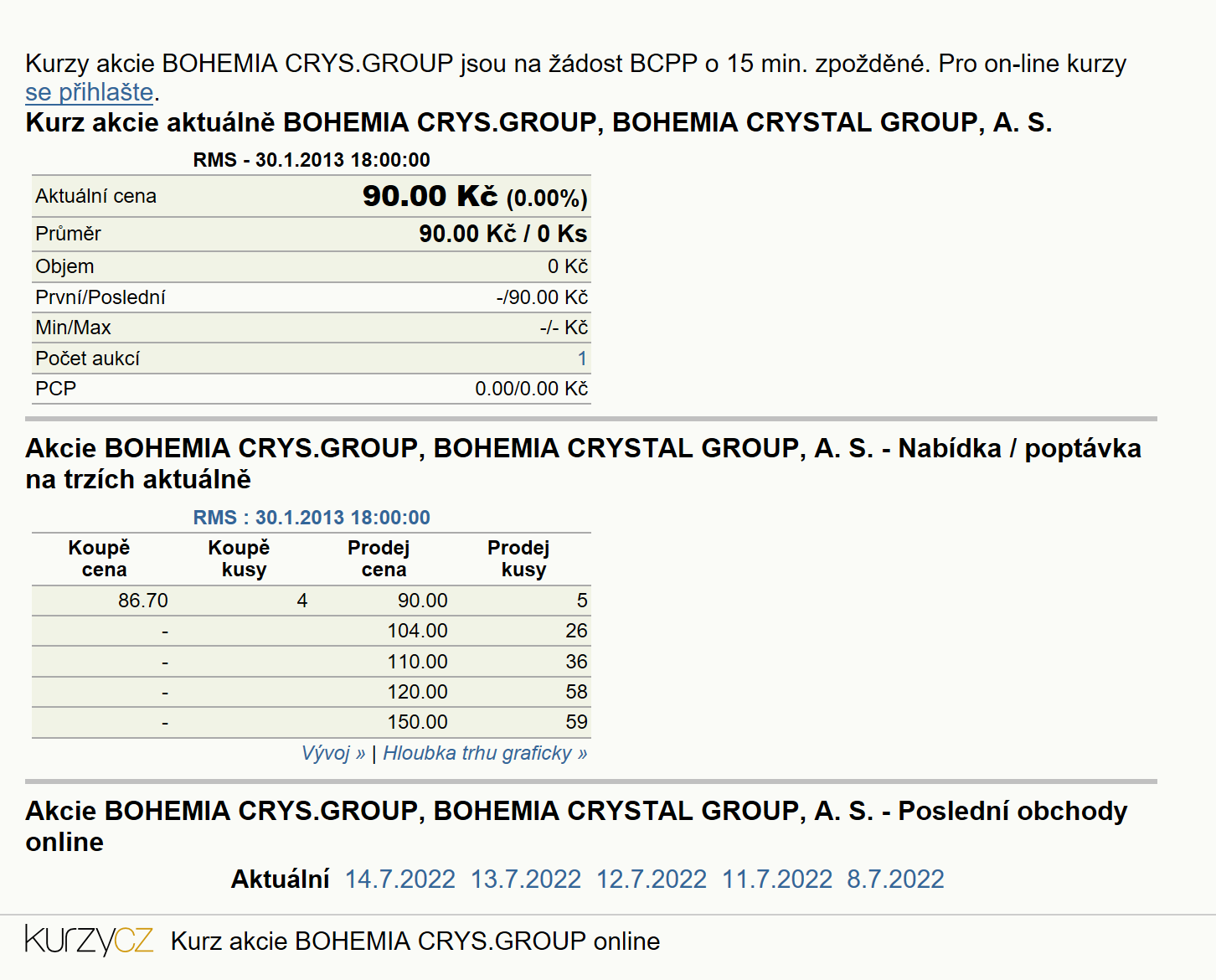Click the 'Min/Max' row label
Image resolution: width=1216 pixels, height=980 pixels.
coord(73,328)
